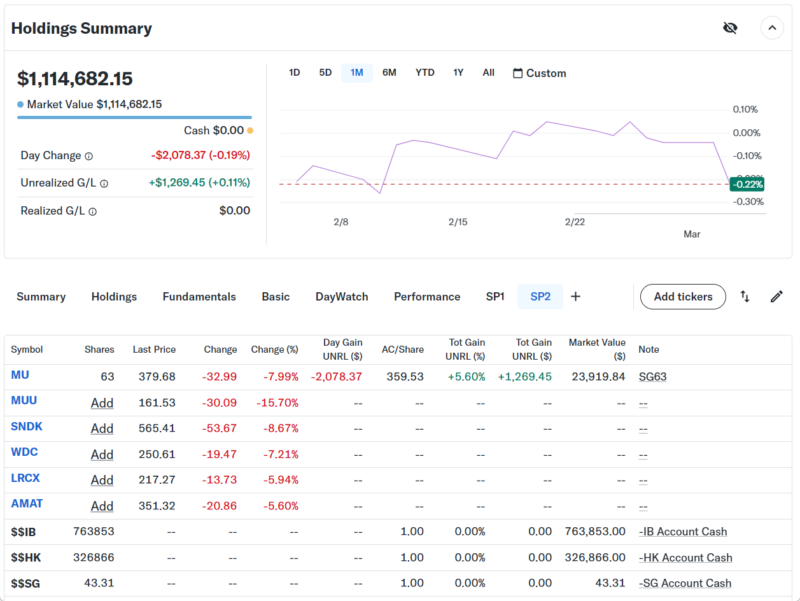Click the Day Change info icon
The height and width of the screenshot is (601, 800).
(89, 156)
